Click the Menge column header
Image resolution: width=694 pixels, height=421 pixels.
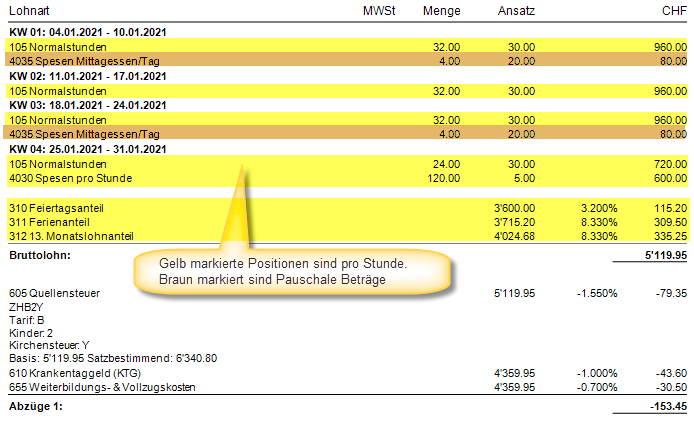441,10
